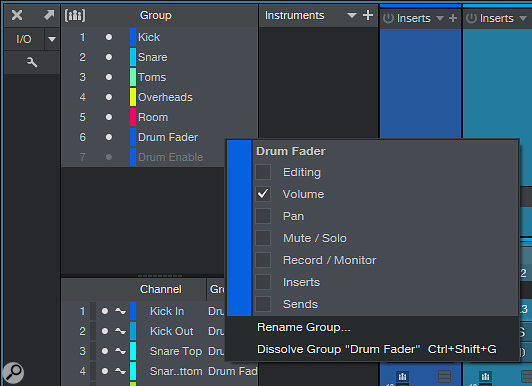This screenshot has width=532, height=386.
Task: Select the dimmed Drum Enable group row
Action: pyautogui.click(x=144, y=157)
